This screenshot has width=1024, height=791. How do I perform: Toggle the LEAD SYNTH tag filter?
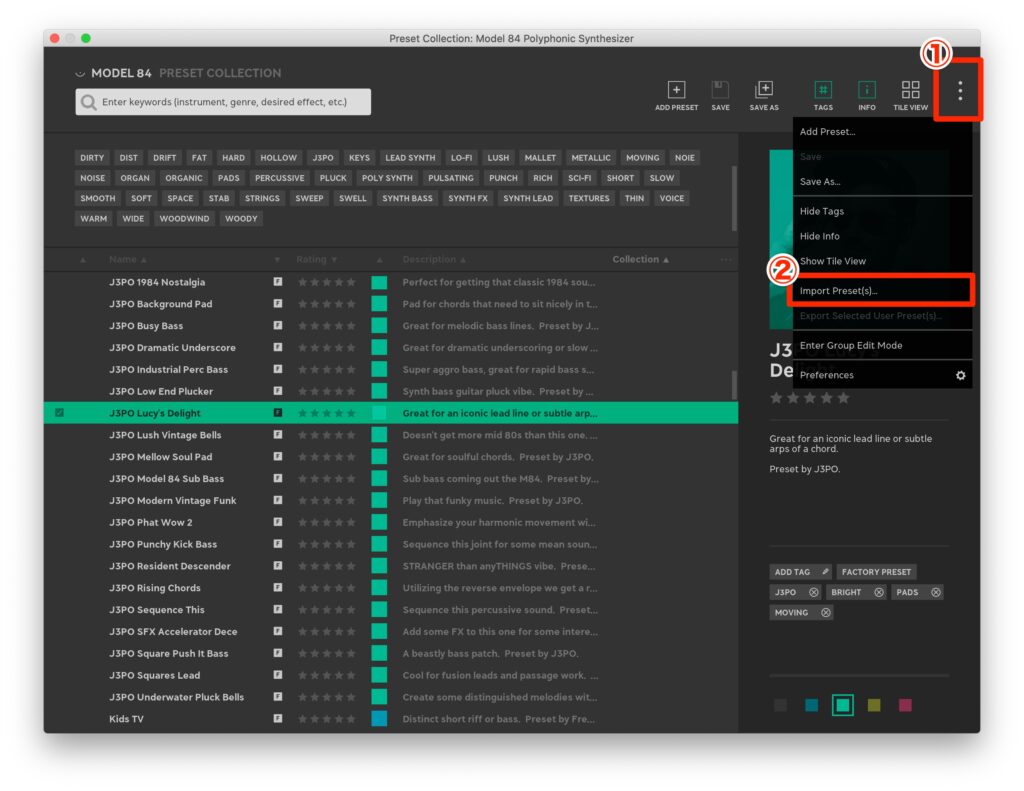point(410,158)
